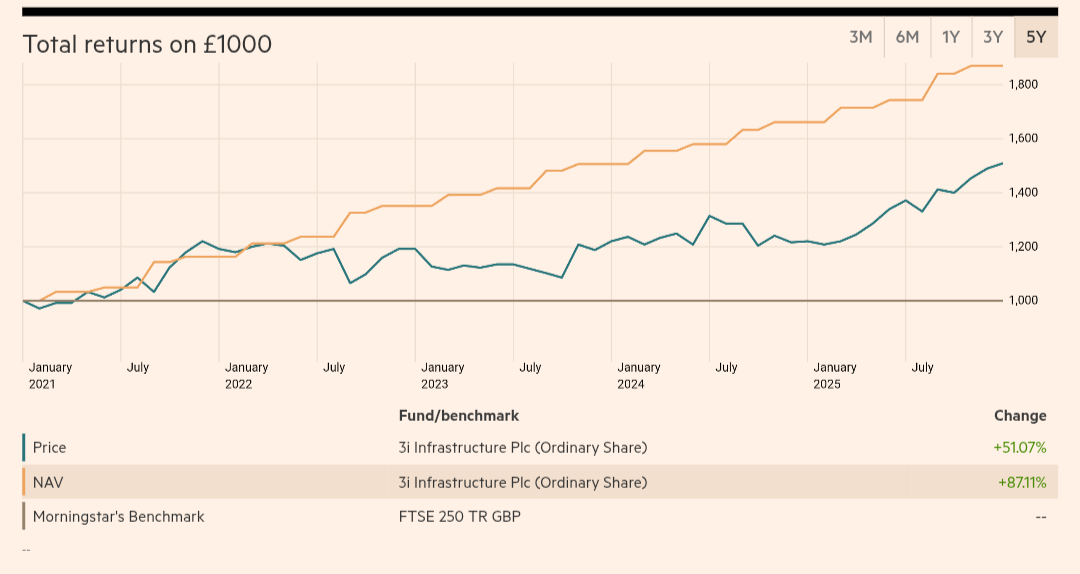1080x574 pixels.
Task: Click the January 2022 axis label
Action: coord(247,376)
